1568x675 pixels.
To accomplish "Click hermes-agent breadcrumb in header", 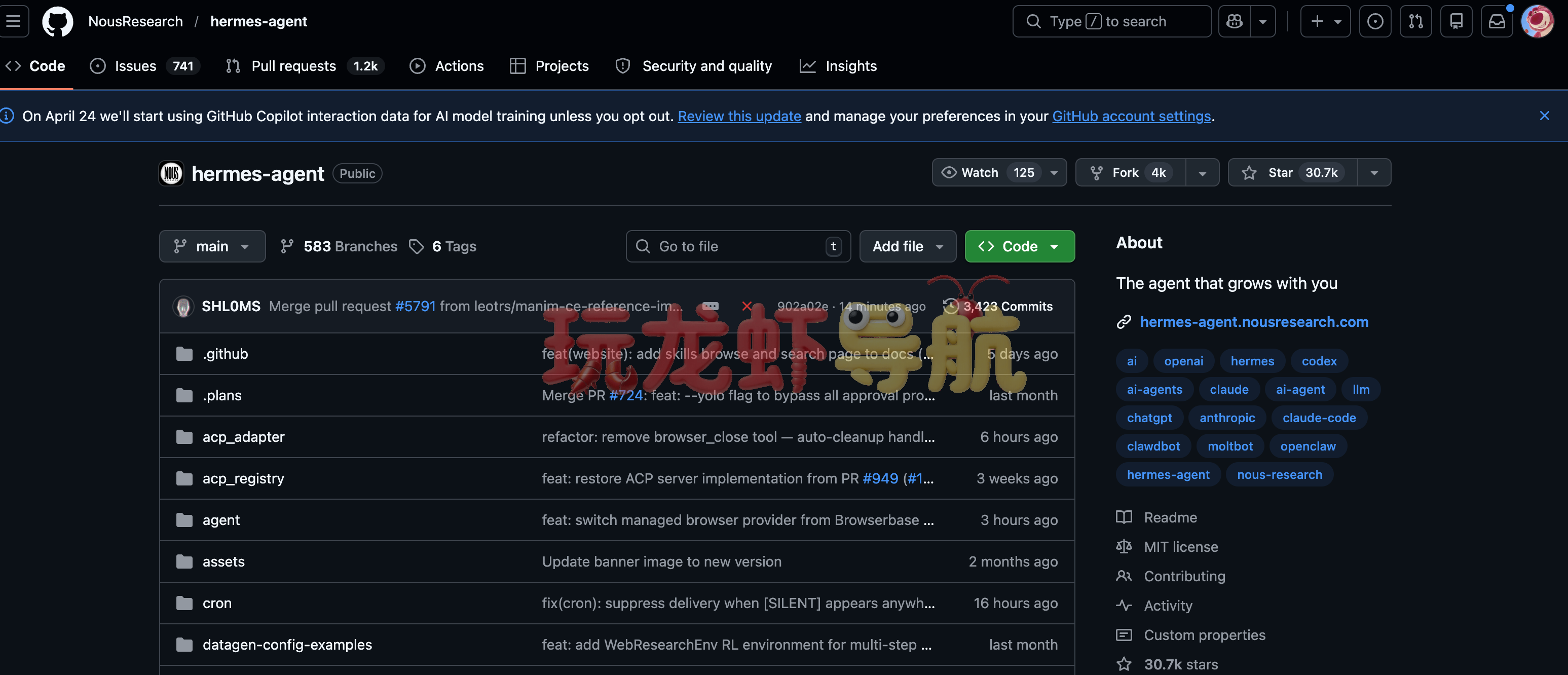I will coord(258,21).
